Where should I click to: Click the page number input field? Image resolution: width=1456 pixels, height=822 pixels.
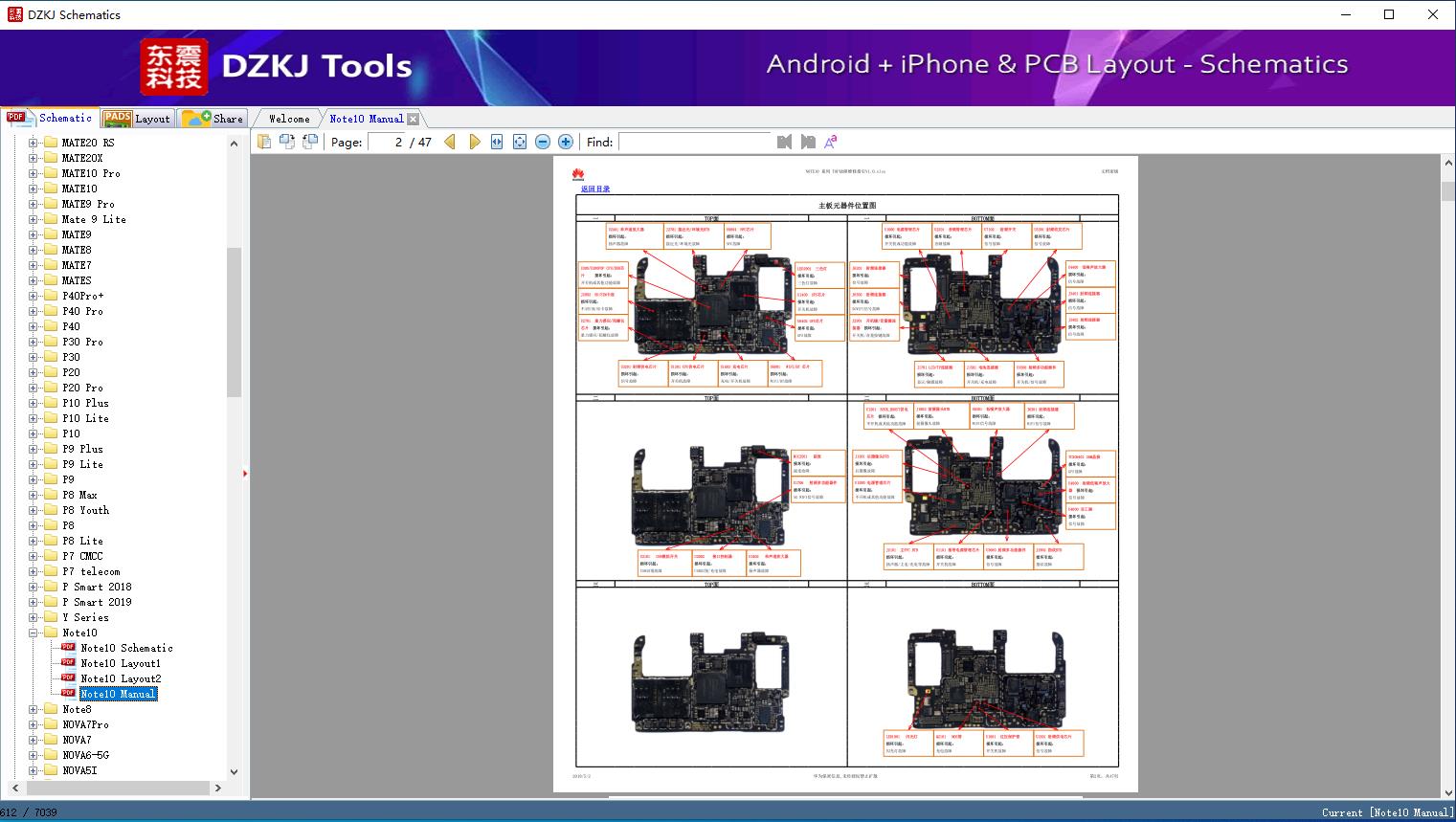click(386, 142)
